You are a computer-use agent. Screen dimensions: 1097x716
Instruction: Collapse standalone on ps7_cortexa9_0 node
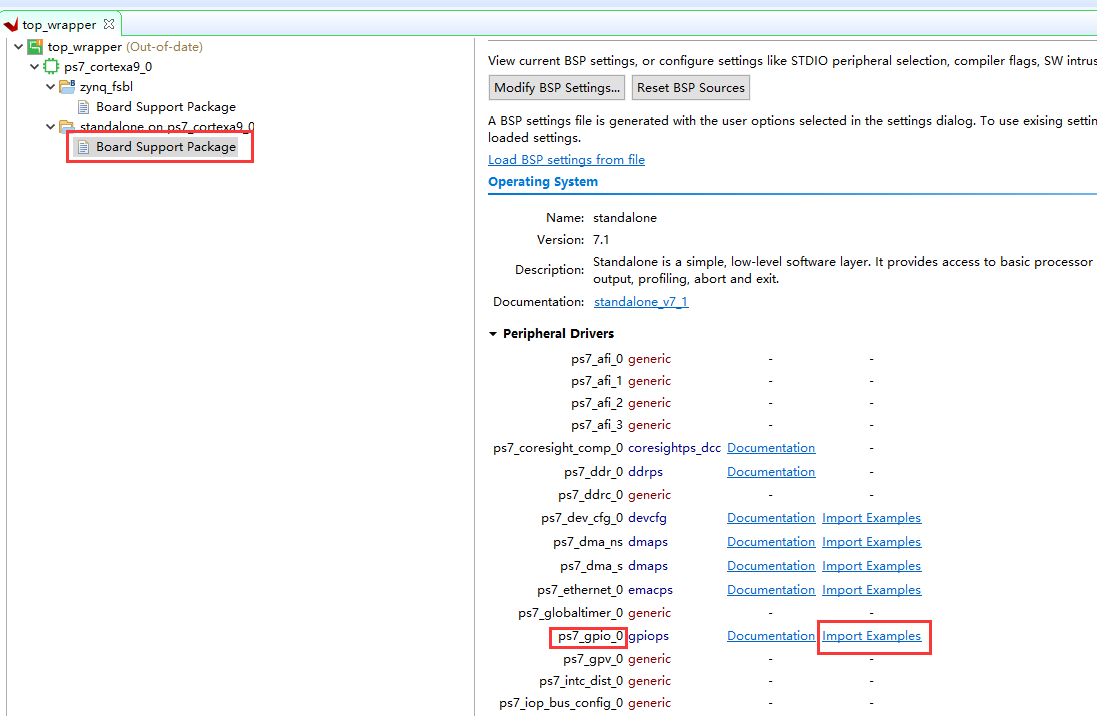tap(50, 127)
